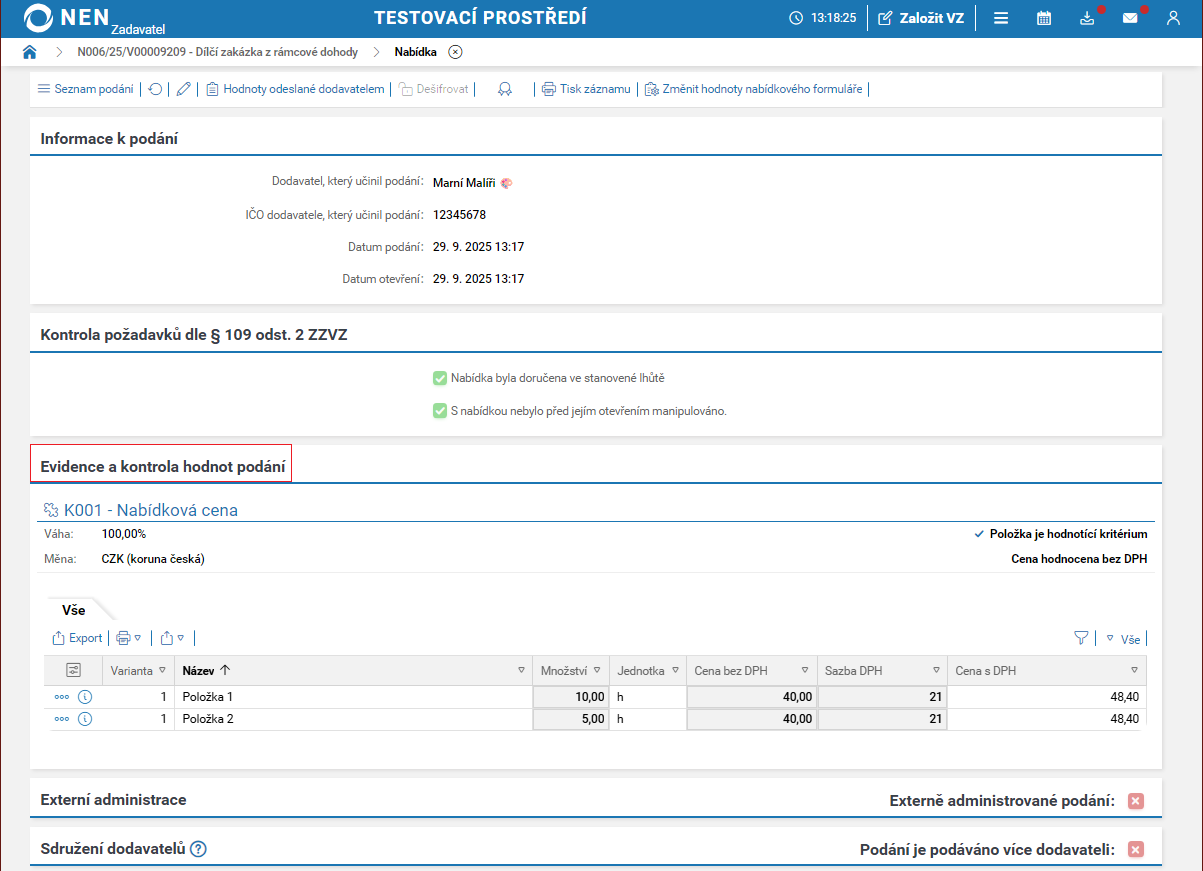This screenshot has height=871, width=1203.
Task: Open the downloads icon in header
Action: click(1087, 18)
